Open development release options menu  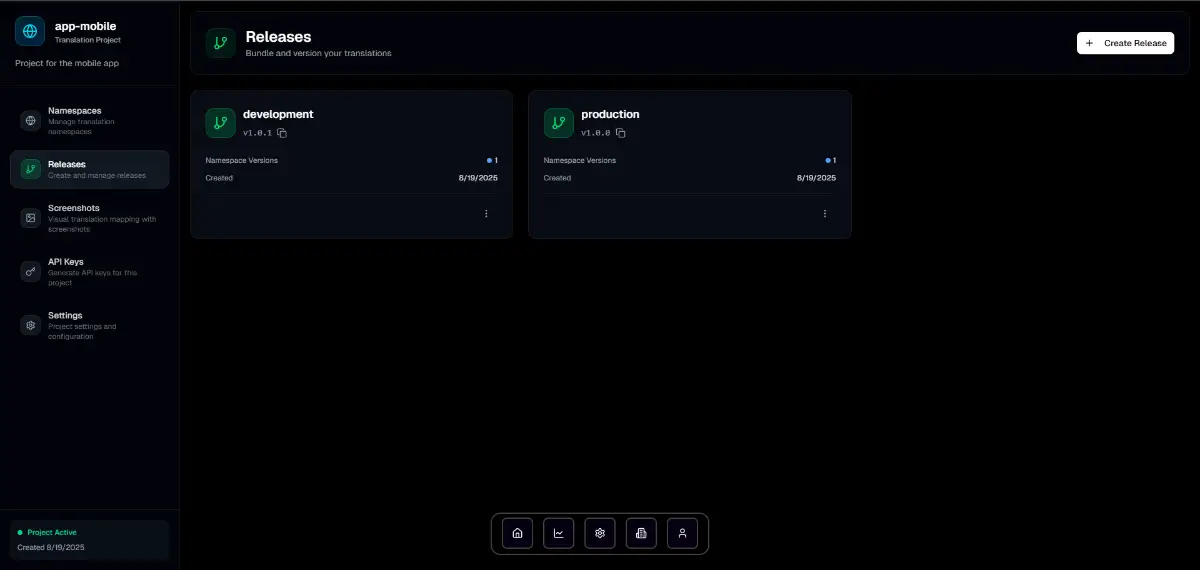tap(486, 214)
